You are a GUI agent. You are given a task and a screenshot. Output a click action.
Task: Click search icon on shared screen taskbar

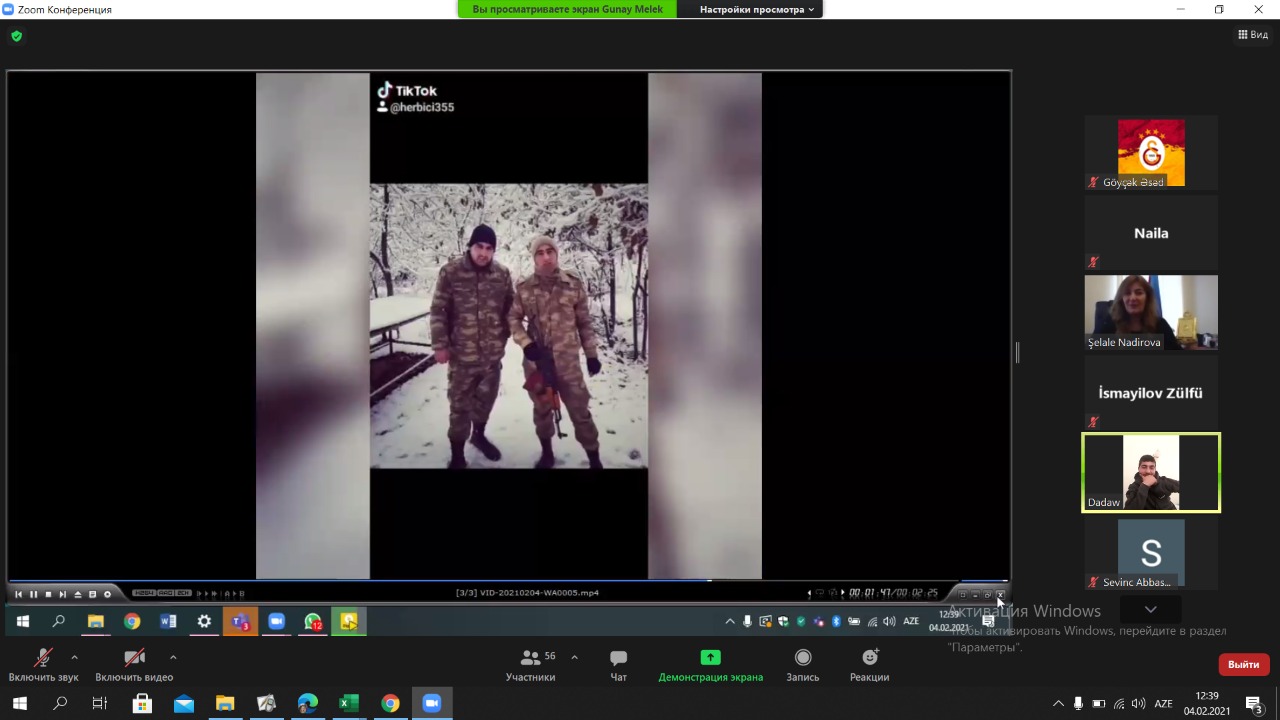59,621
